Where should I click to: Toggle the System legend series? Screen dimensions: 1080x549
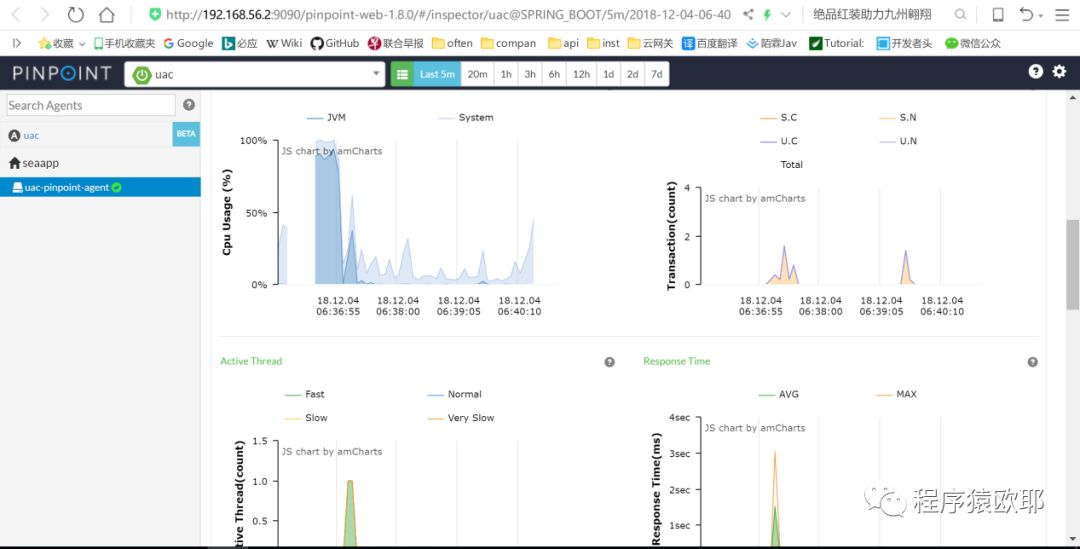466,118
